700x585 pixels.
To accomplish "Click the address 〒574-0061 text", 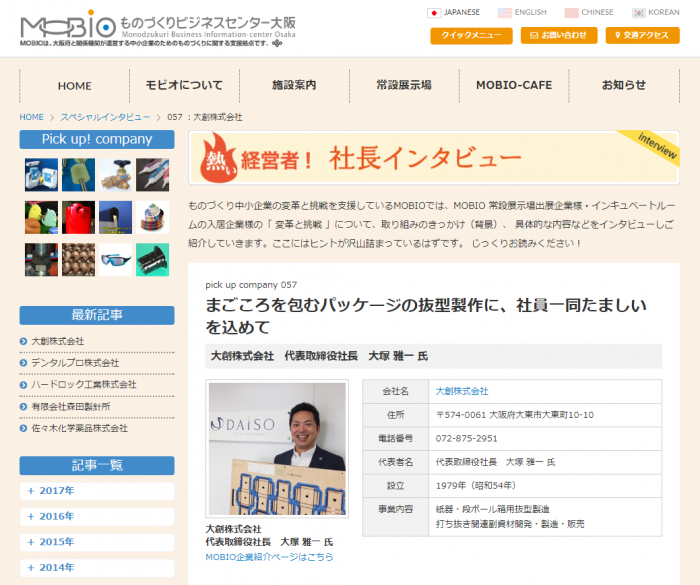I will coord(515,415).
